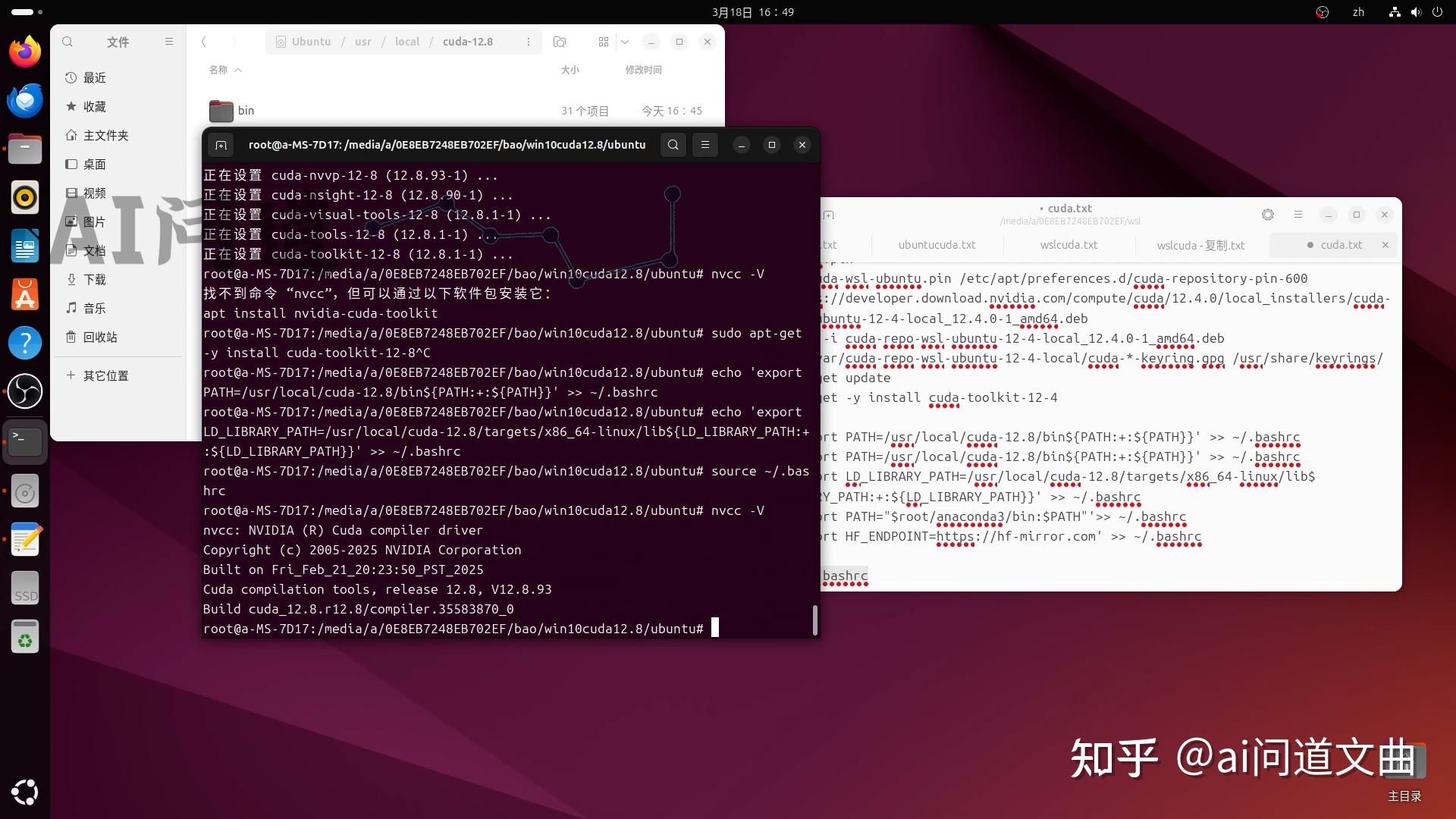Switch to the wslcuda.txt tab
This screenshot has width=1456, height=819.
pos(1068,244)
